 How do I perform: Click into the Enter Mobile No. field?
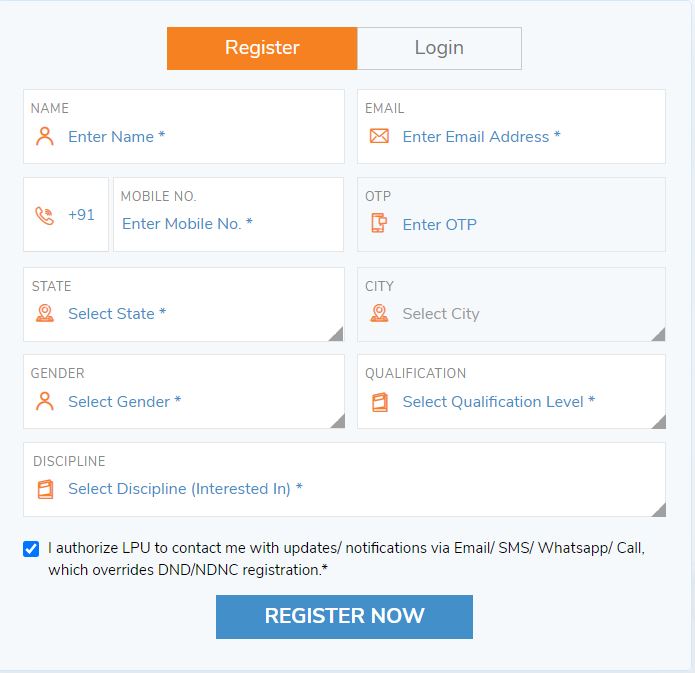click(x=228, y=224)
